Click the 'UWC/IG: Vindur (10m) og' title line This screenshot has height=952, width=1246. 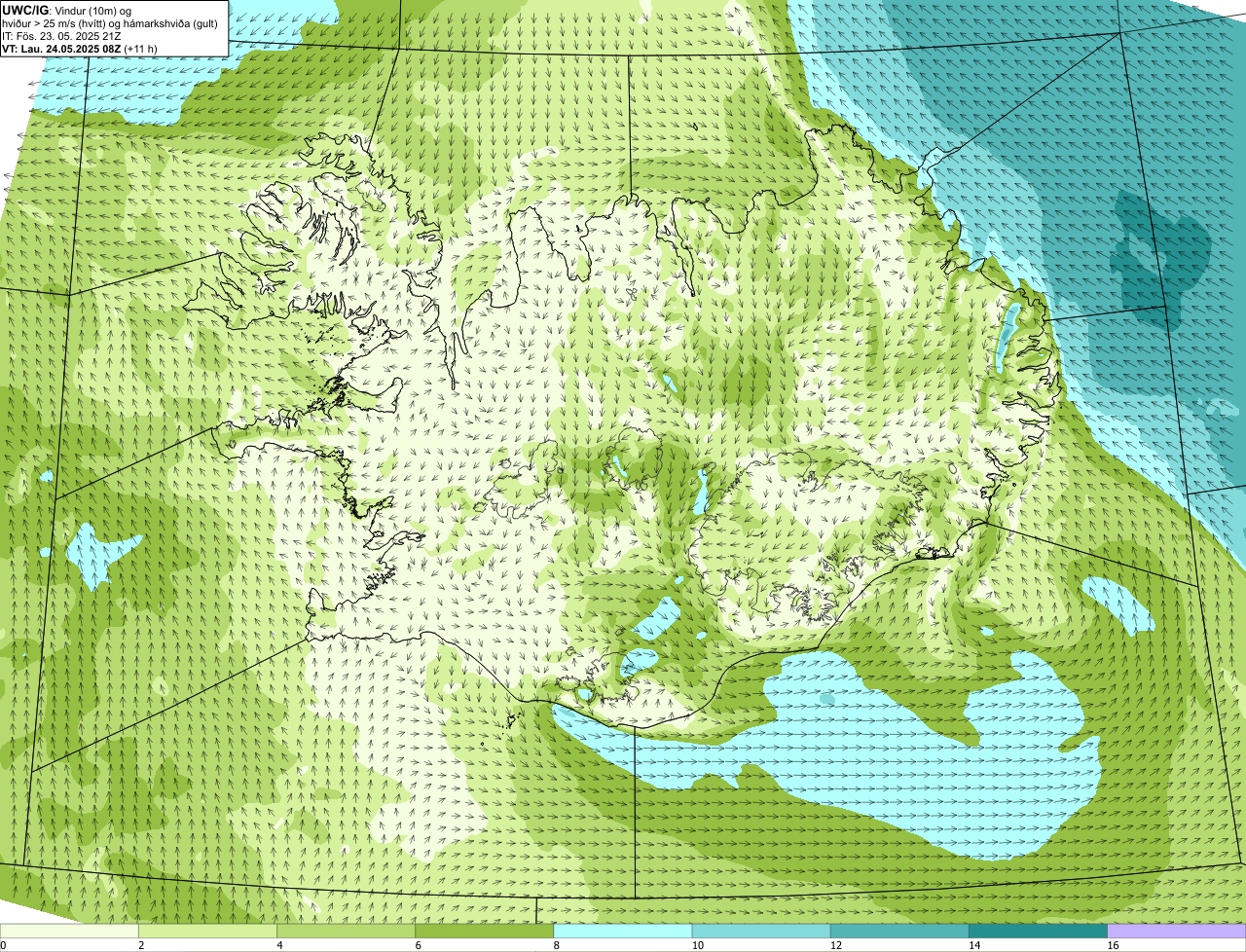pos(66,10)
